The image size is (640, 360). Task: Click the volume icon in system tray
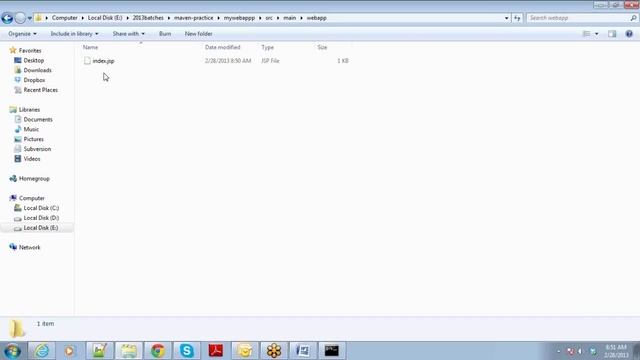click(580, 351)
